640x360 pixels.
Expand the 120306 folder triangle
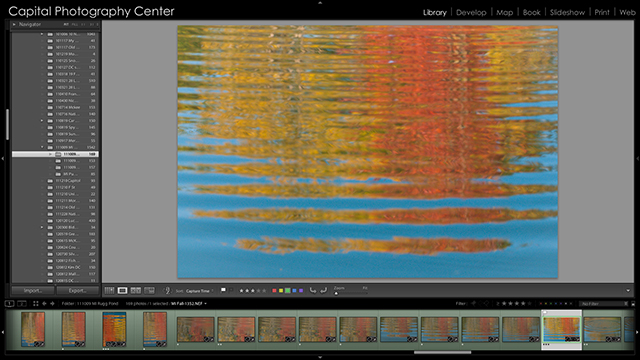tap(42, 227)
